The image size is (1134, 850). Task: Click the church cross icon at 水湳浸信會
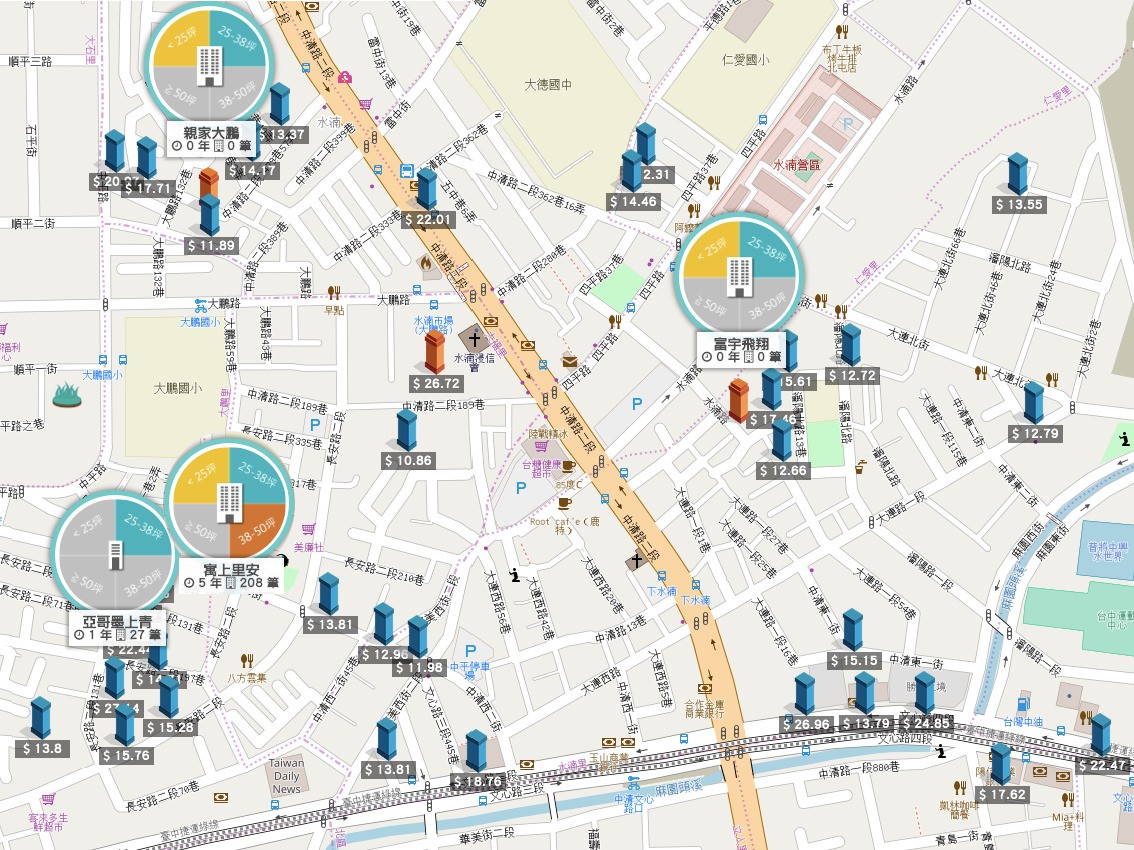point(474,339)
